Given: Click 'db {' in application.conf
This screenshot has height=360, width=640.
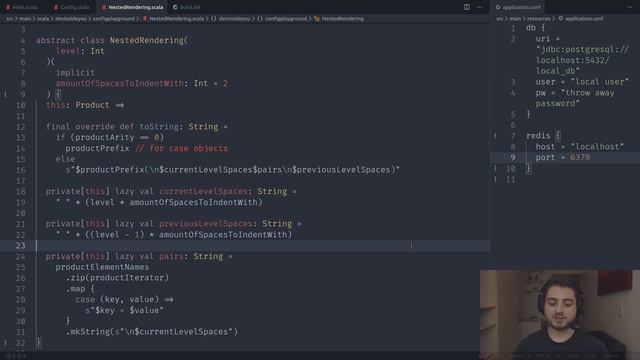Looking at the screenshot, I should 536,28.
